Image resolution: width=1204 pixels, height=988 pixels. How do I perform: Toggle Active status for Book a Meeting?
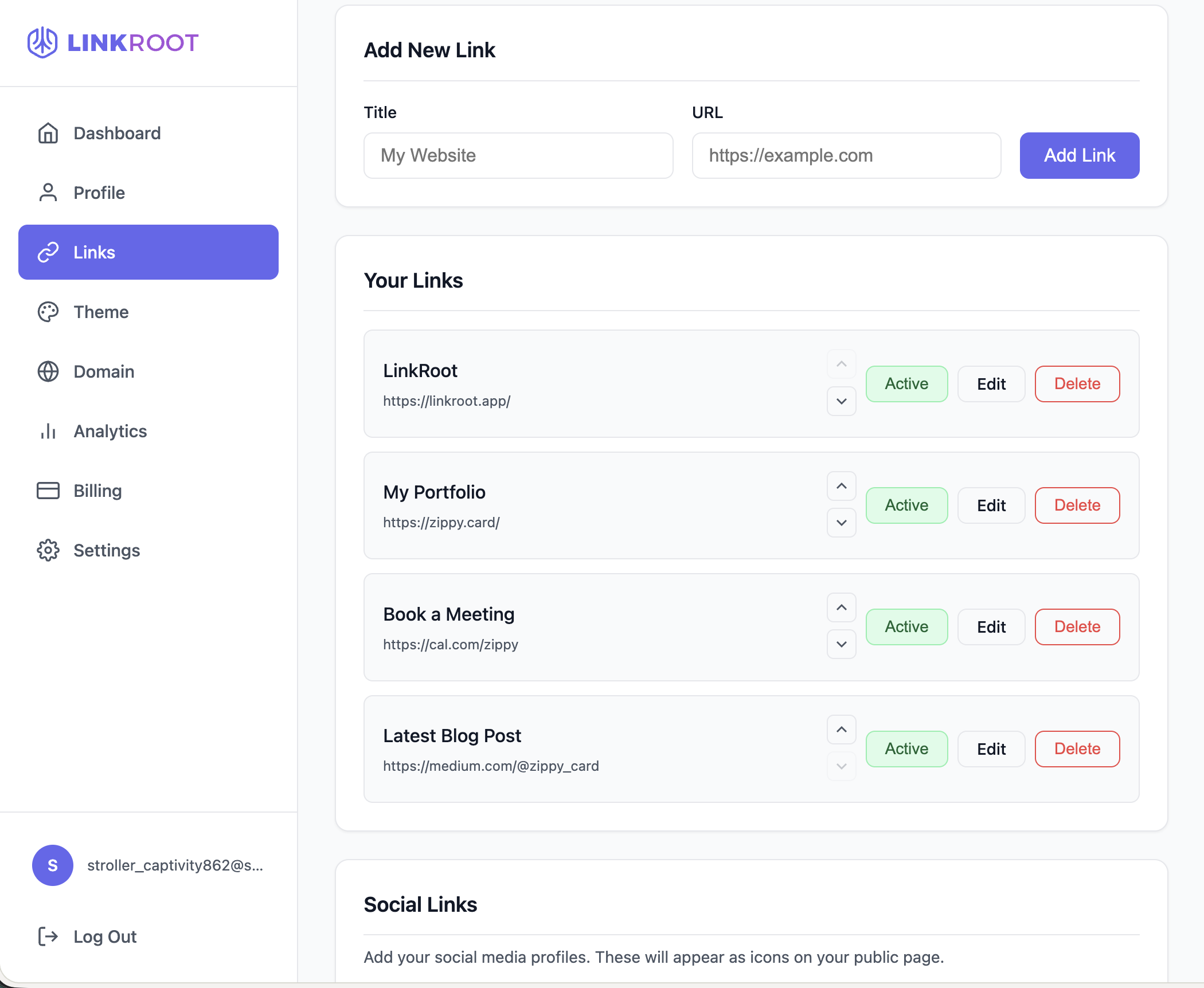[906, 627]
